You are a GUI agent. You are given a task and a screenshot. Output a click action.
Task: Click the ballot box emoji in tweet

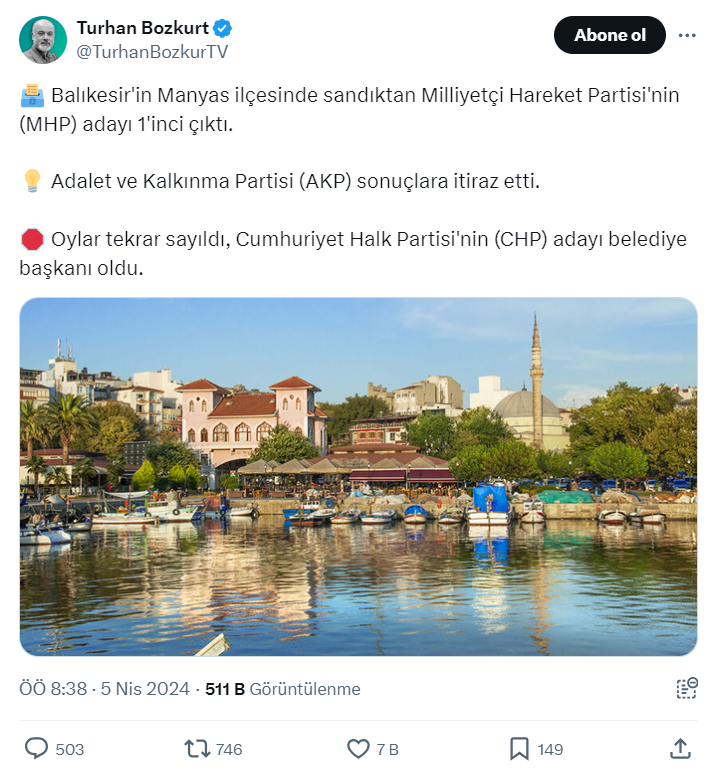(x=33, y=96)
